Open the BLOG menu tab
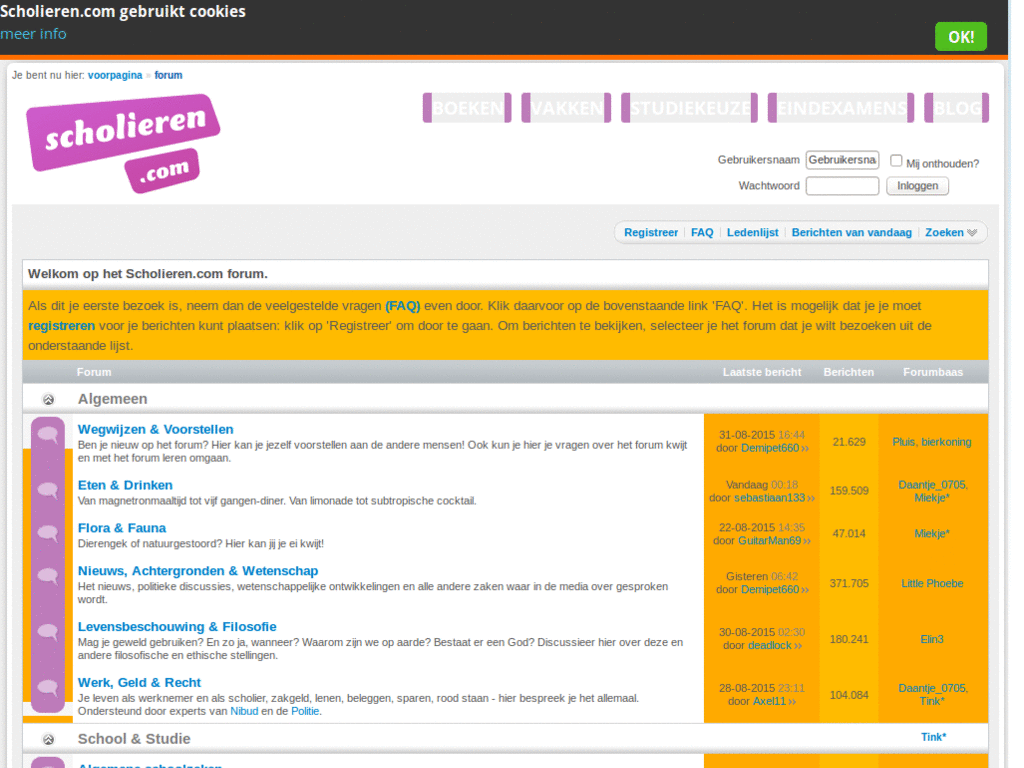 click(x=957, y=108)
